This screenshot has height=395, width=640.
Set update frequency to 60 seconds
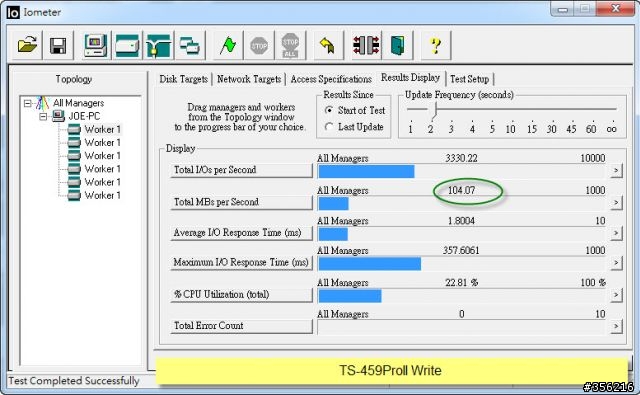(591, 129)
